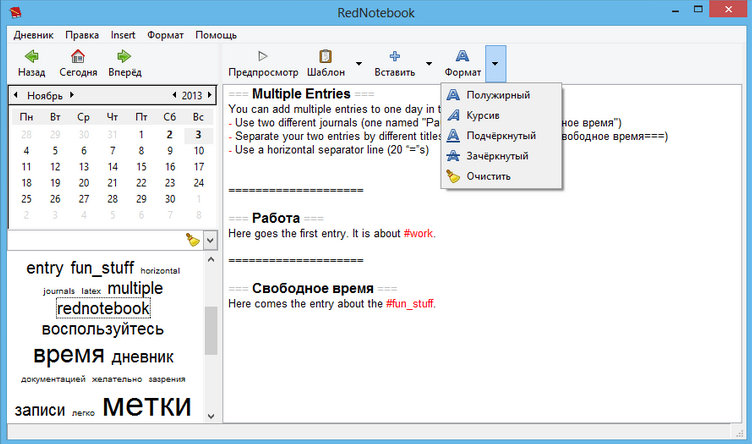Expand the Вставить dropdown arrow
The image size is (752, 444).
coord(429,63)
